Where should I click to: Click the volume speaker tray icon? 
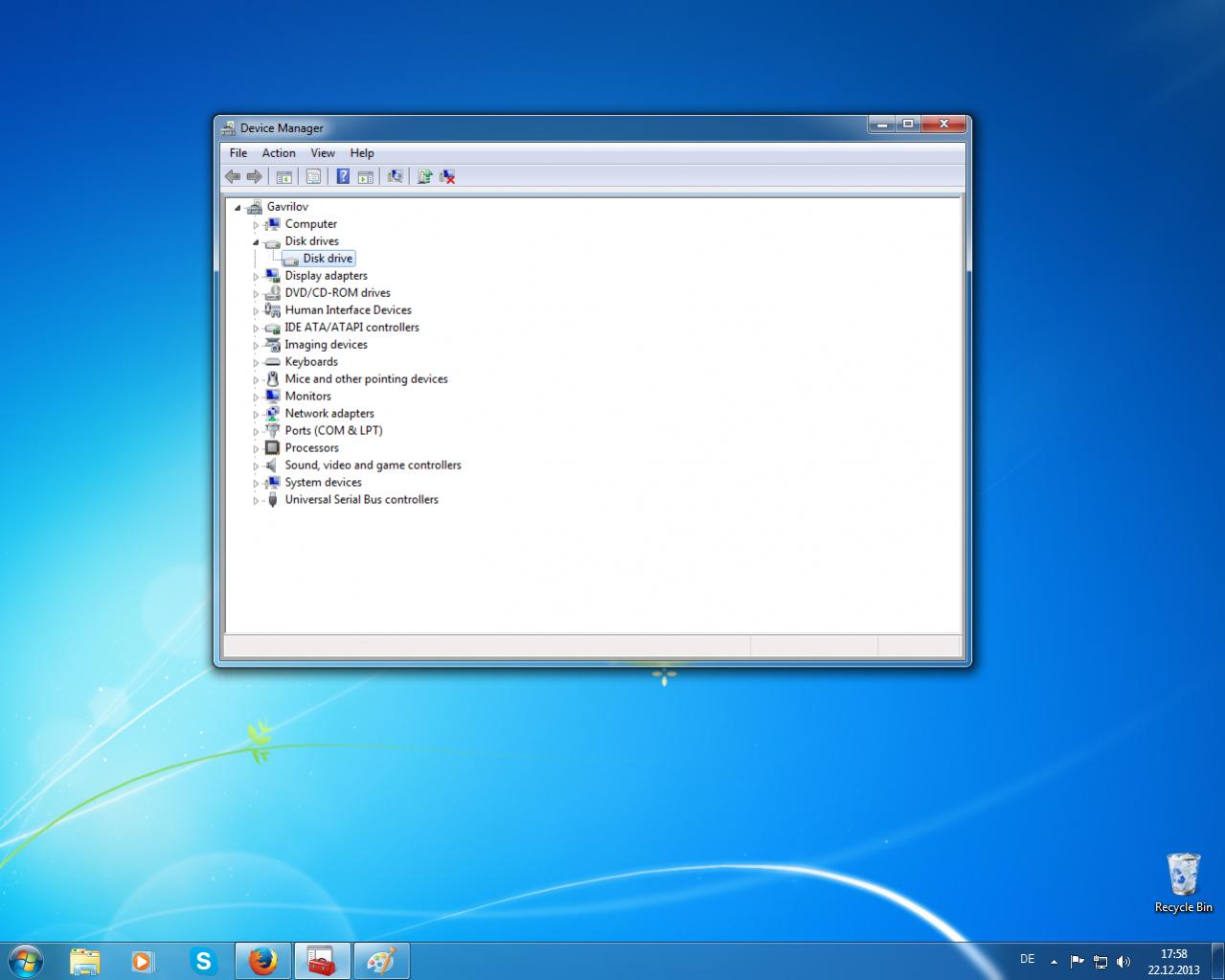tap(1123, 961)
